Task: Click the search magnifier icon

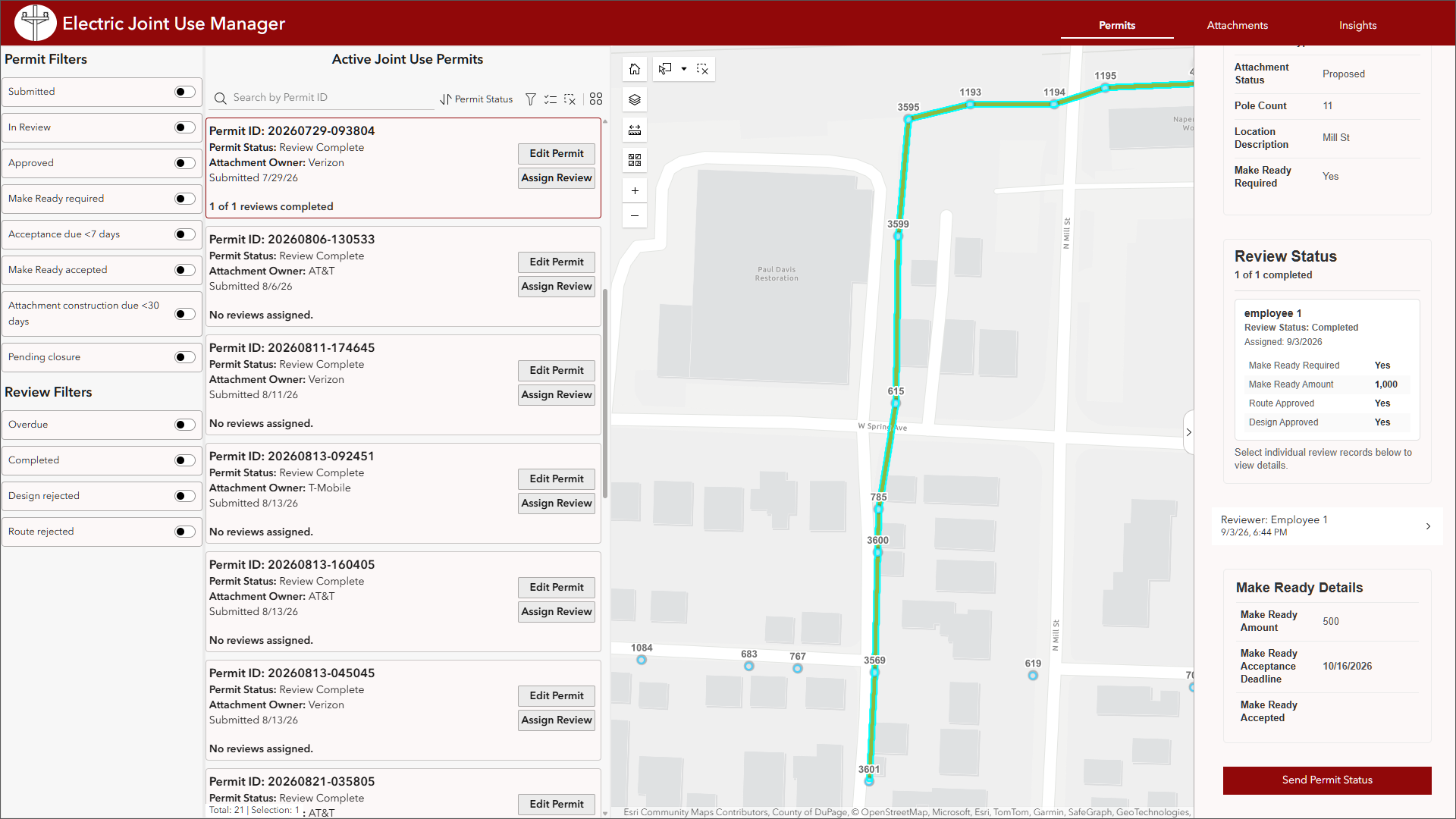Action: click(x=221, y=99)
